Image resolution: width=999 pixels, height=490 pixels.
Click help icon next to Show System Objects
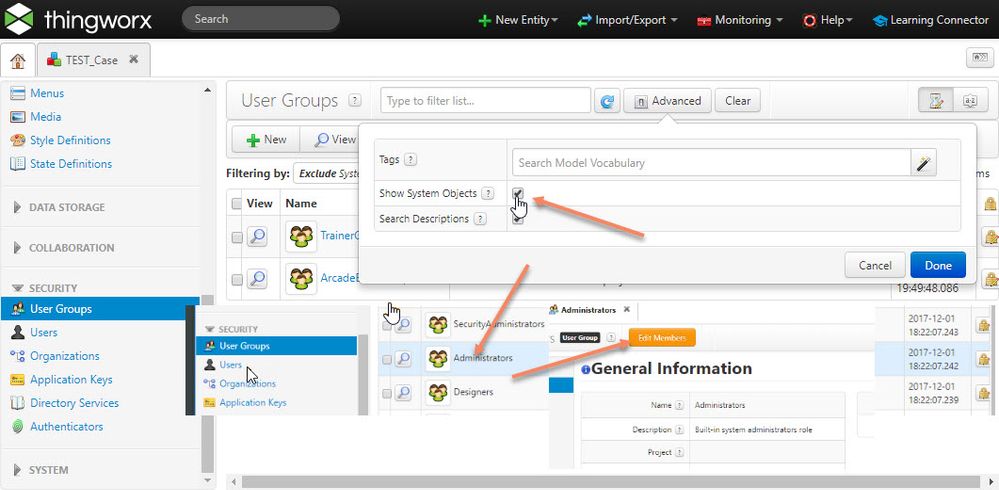coord(488,193)
